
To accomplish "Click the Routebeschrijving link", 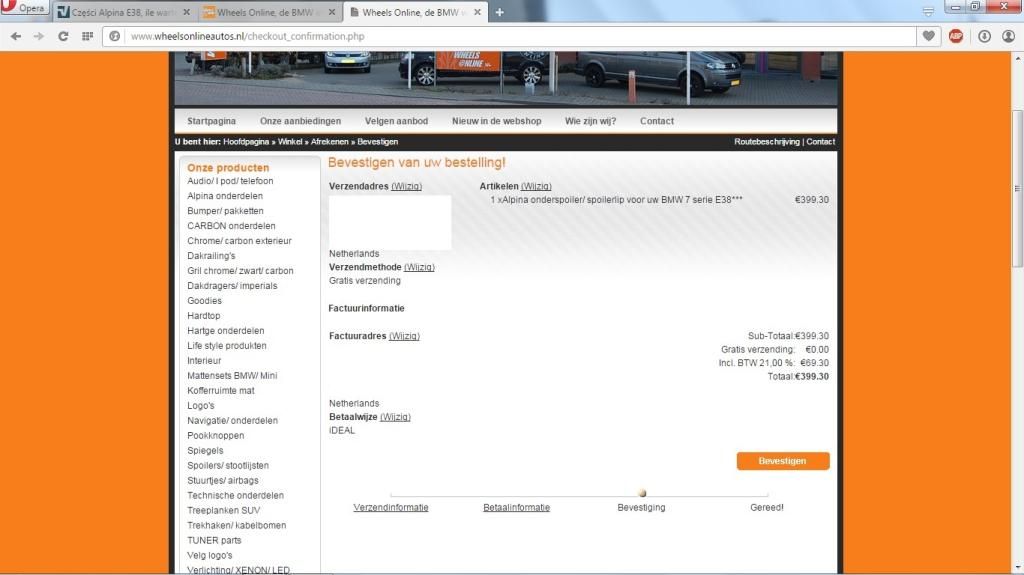I will click(x=767, y=142).
